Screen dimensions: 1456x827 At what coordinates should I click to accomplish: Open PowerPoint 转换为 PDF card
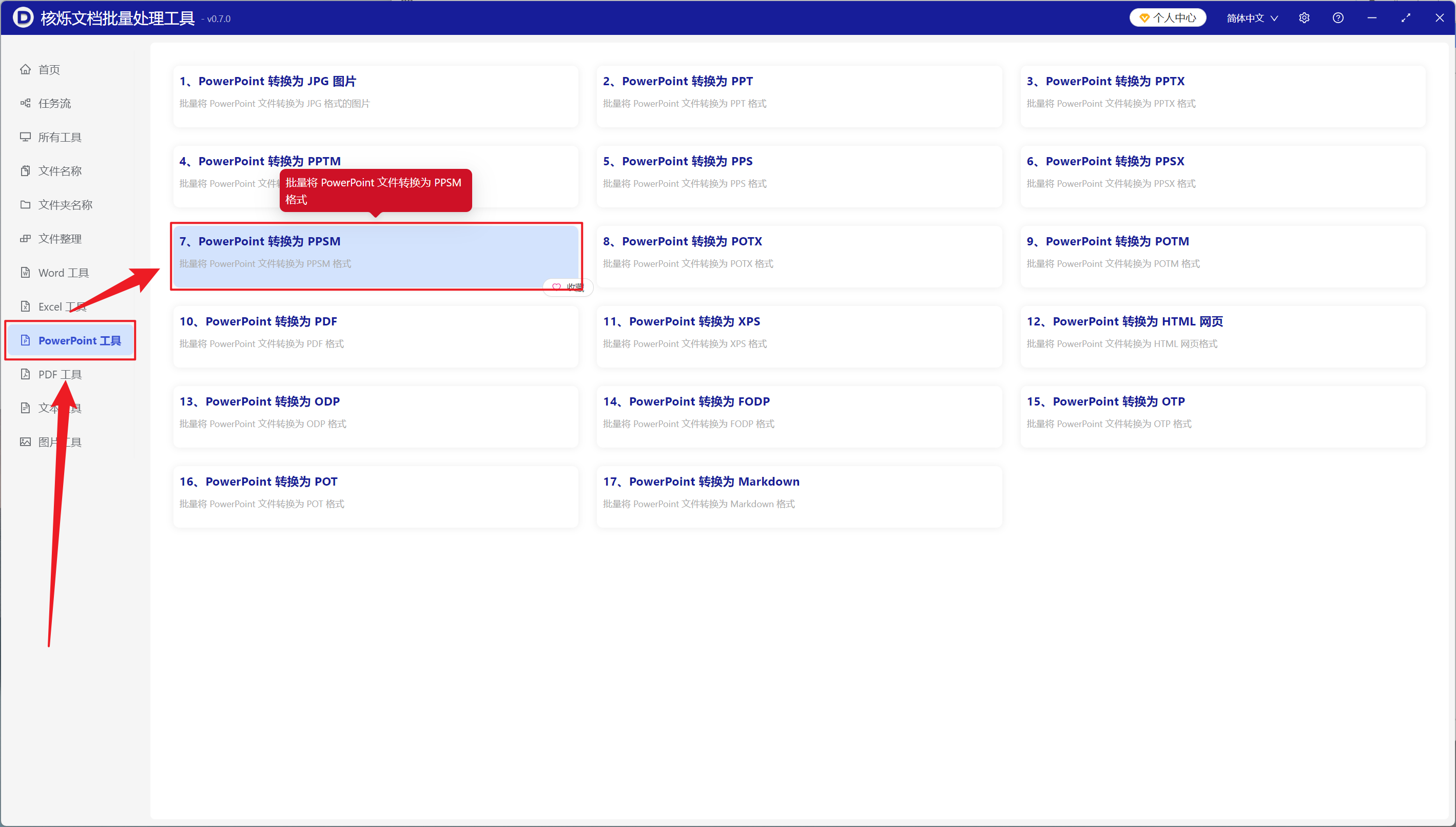(x=375, y=336)
